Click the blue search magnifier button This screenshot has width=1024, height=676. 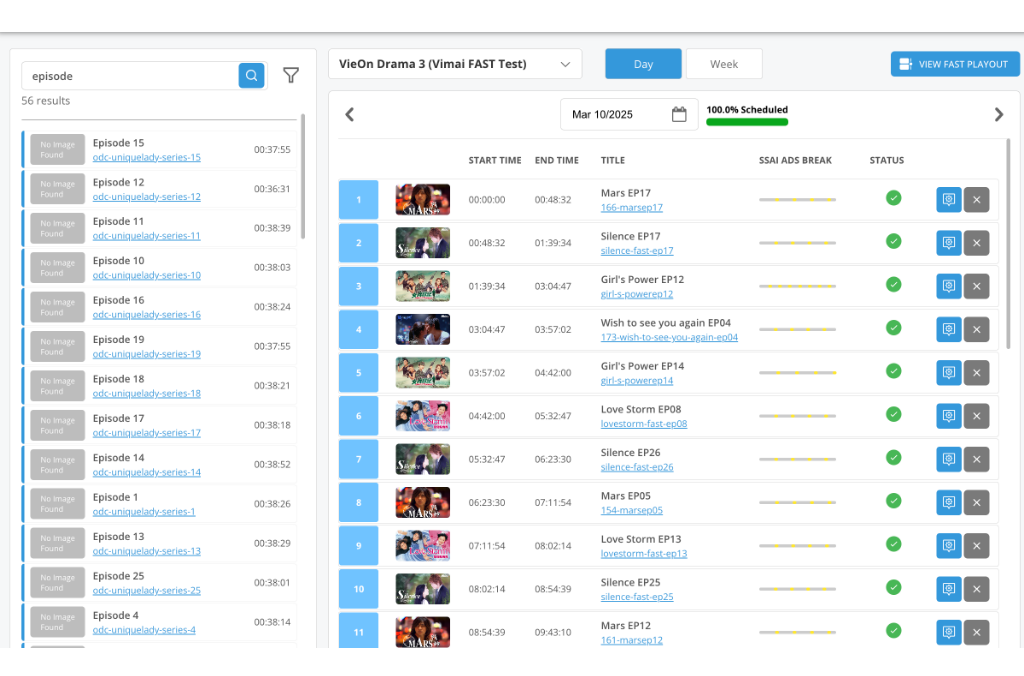(251, 76)
